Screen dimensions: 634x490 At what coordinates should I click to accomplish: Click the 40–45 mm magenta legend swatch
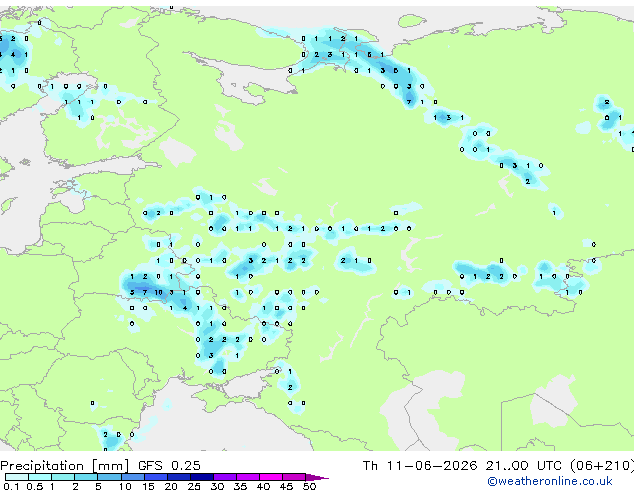[271, 477]
